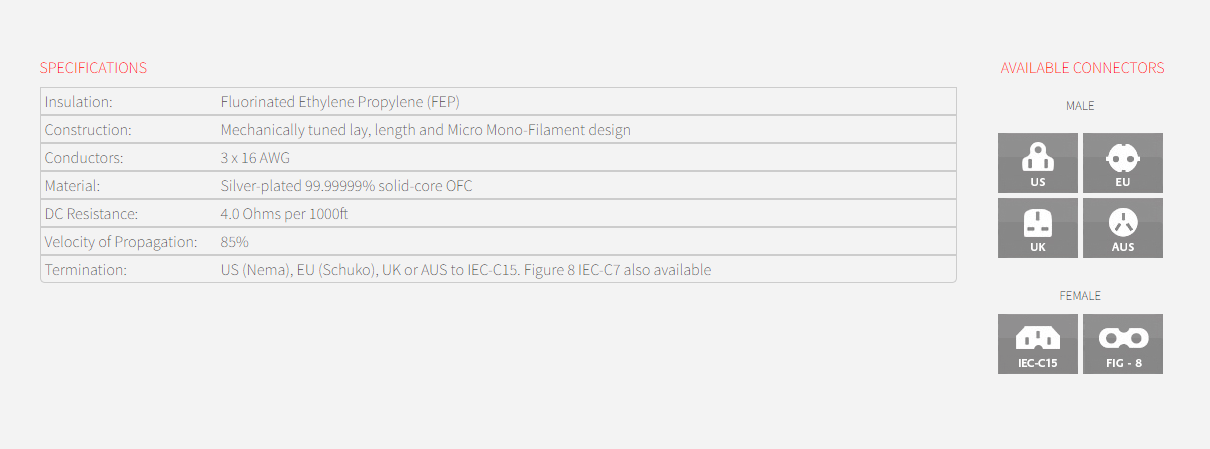The image size is (1210, 449).
Task: Select the US male connector icon
Action: point(1038,163)
